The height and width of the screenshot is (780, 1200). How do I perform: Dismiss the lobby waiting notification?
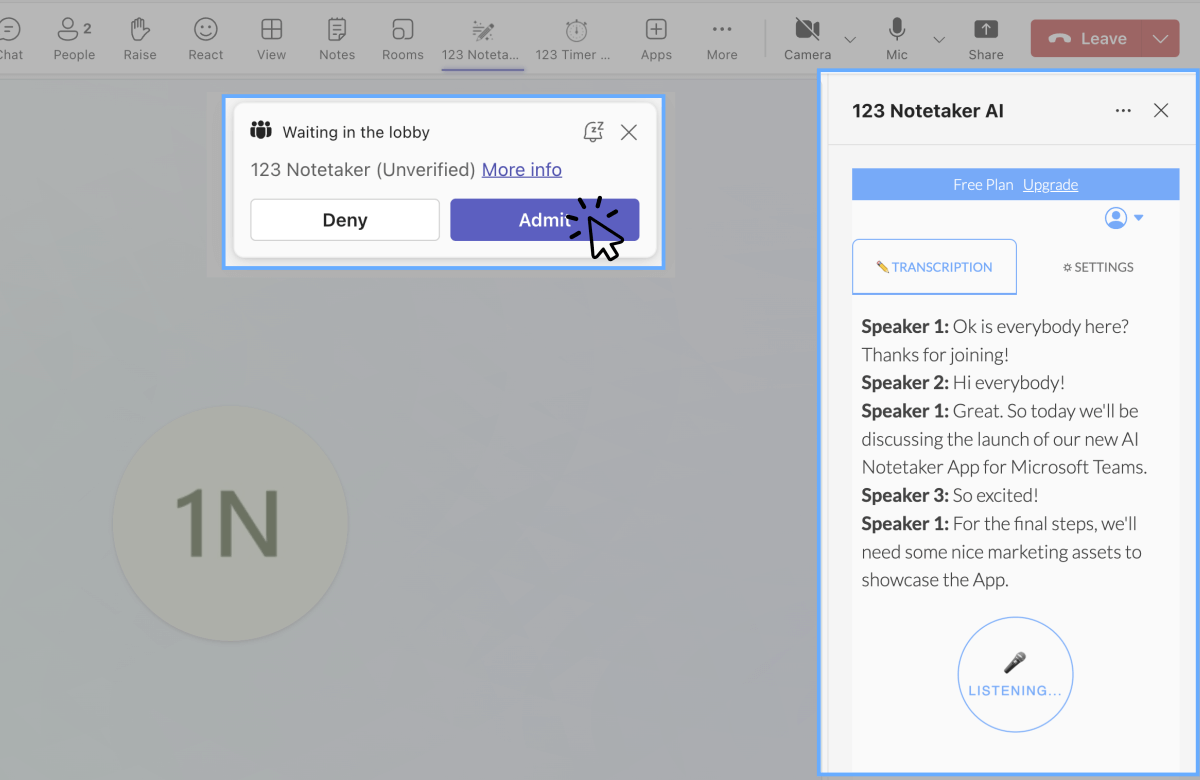pyautogui.click(x=629, y=132)
